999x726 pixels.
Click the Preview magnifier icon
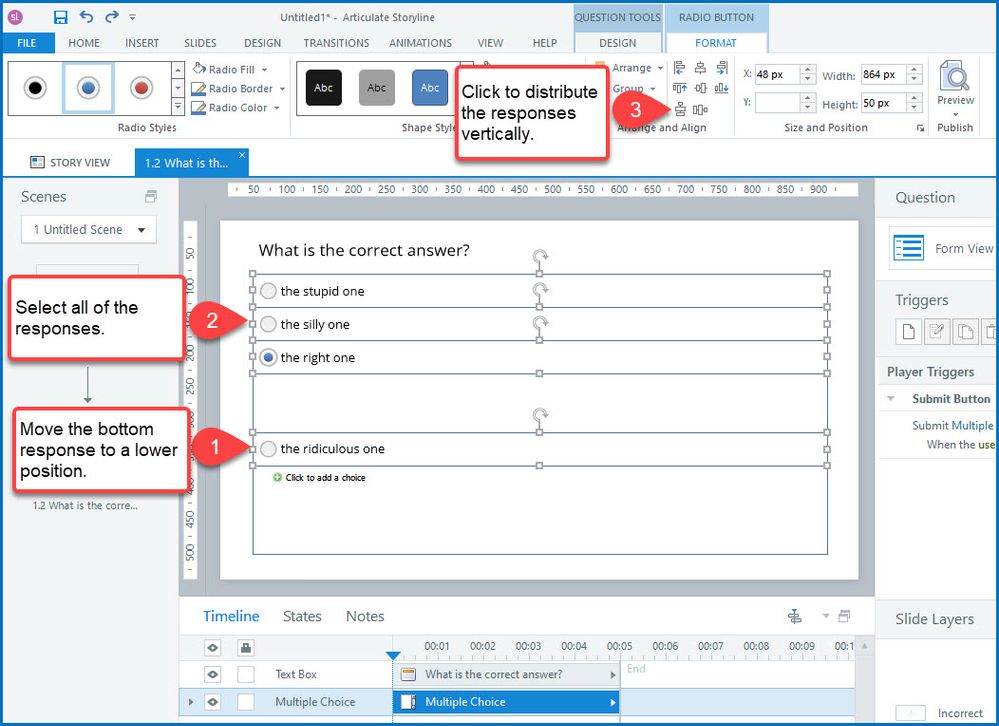tap(955, 77)
